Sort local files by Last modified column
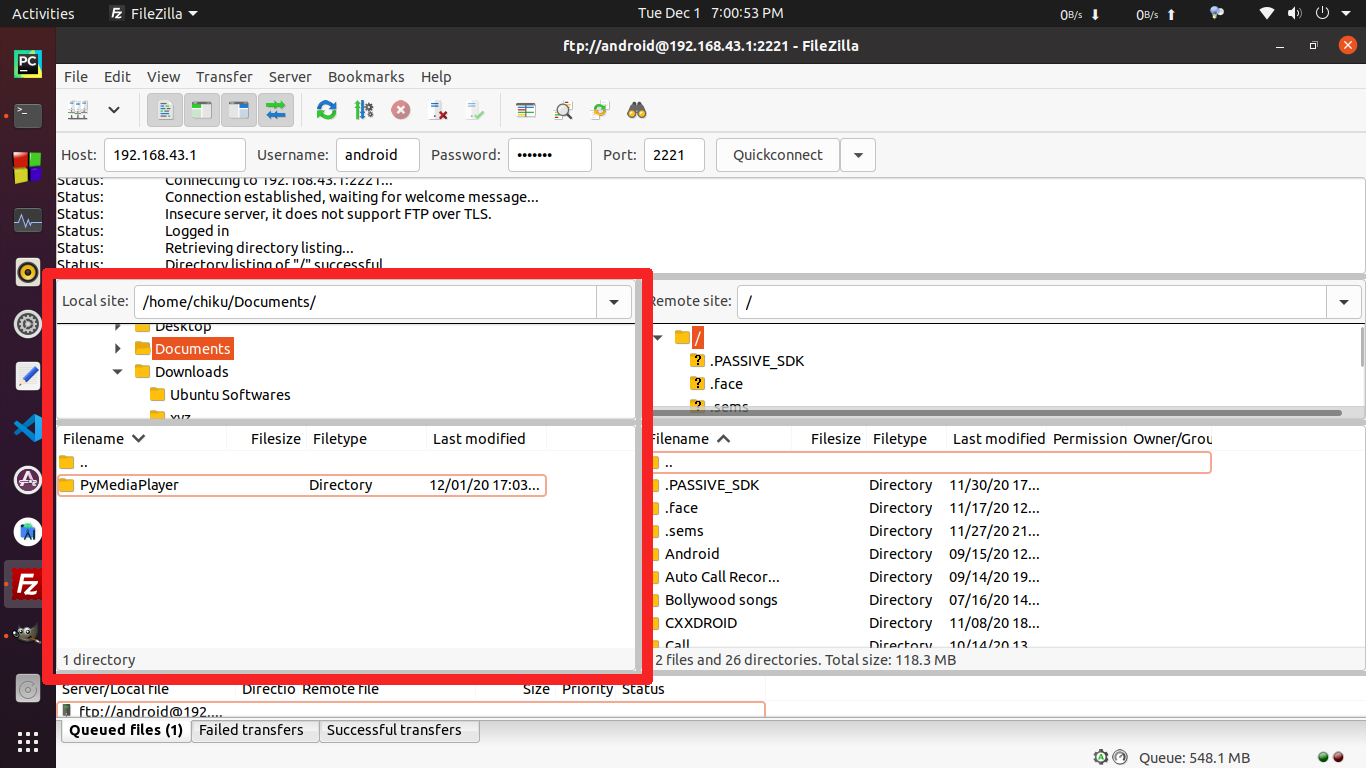The width and height of the screenshot is (1366, 768). tap(479, 439)
